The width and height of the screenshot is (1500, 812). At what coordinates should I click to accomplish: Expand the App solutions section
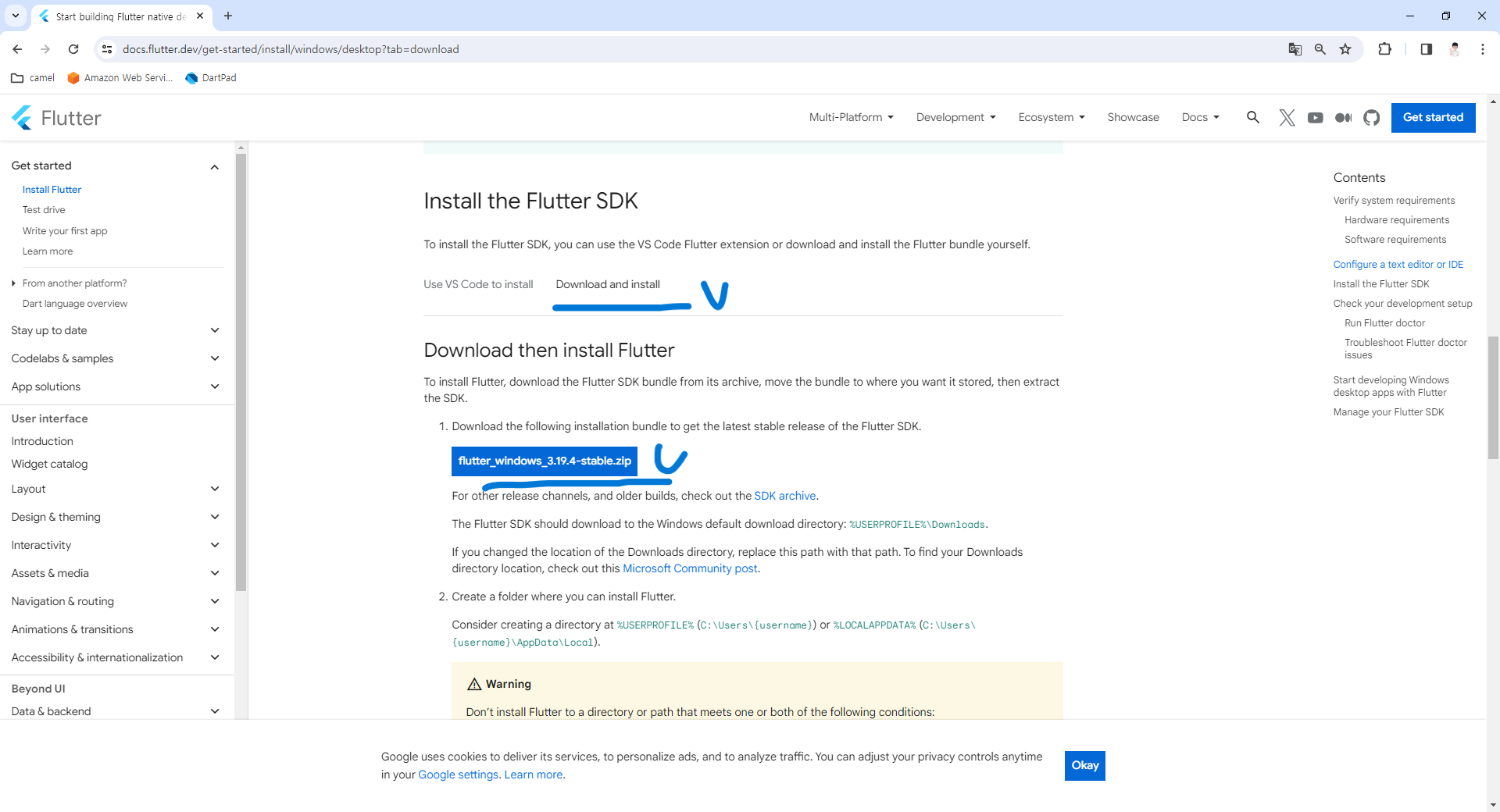[214, 386]
